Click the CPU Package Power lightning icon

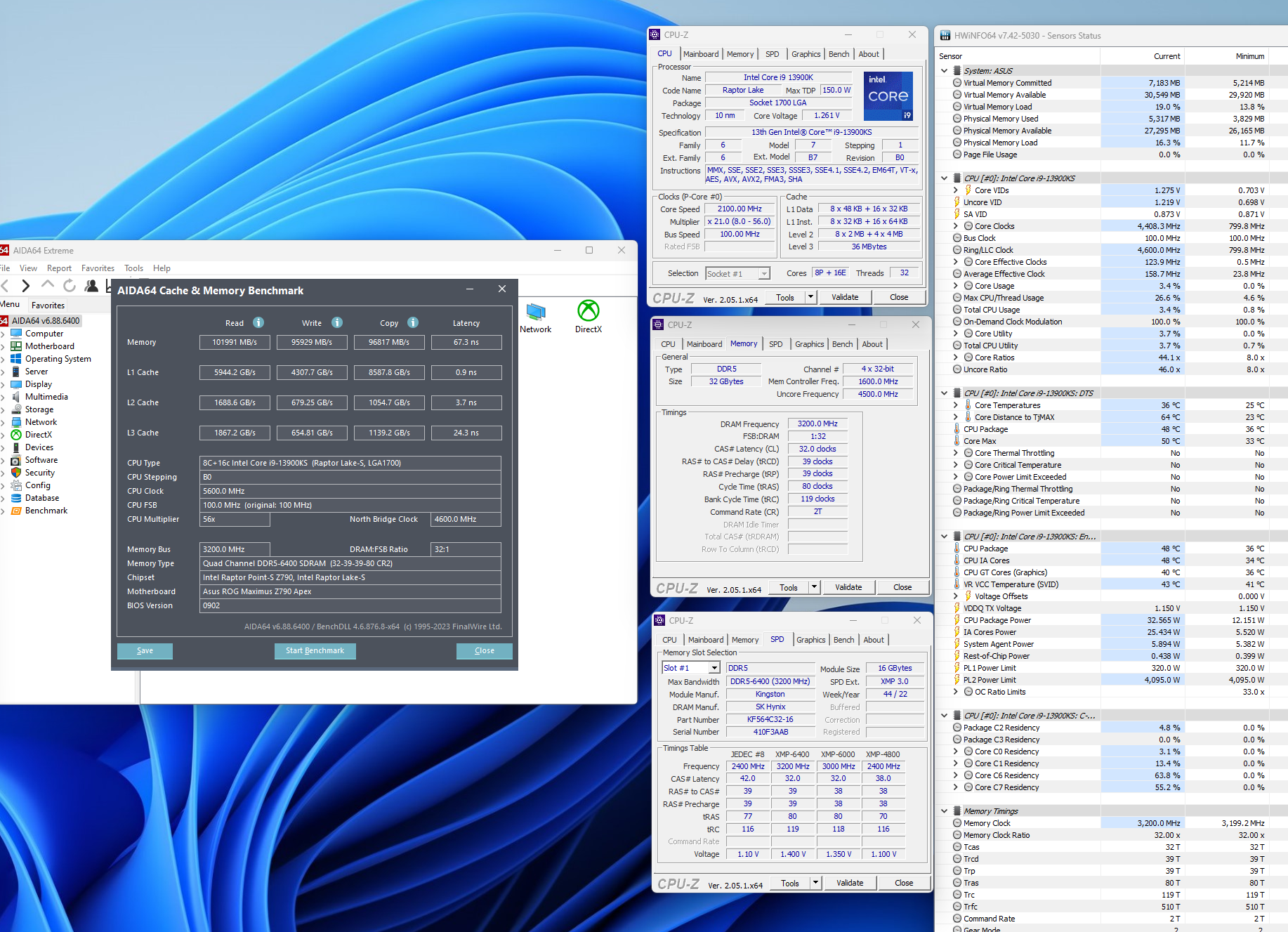tap(957, 620)
